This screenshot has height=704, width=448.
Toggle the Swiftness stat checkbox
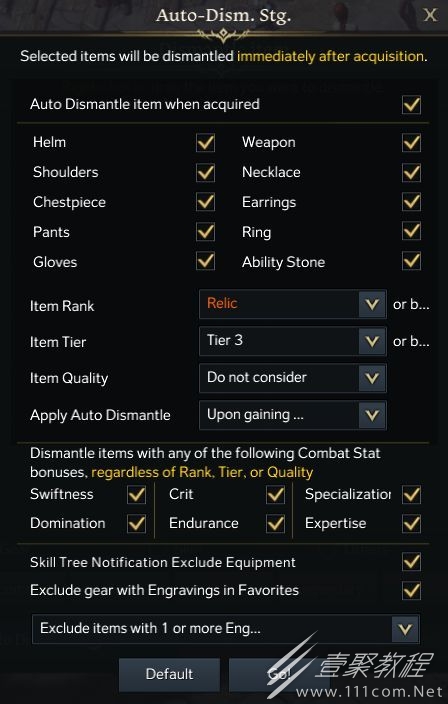[x=136, y=494]
